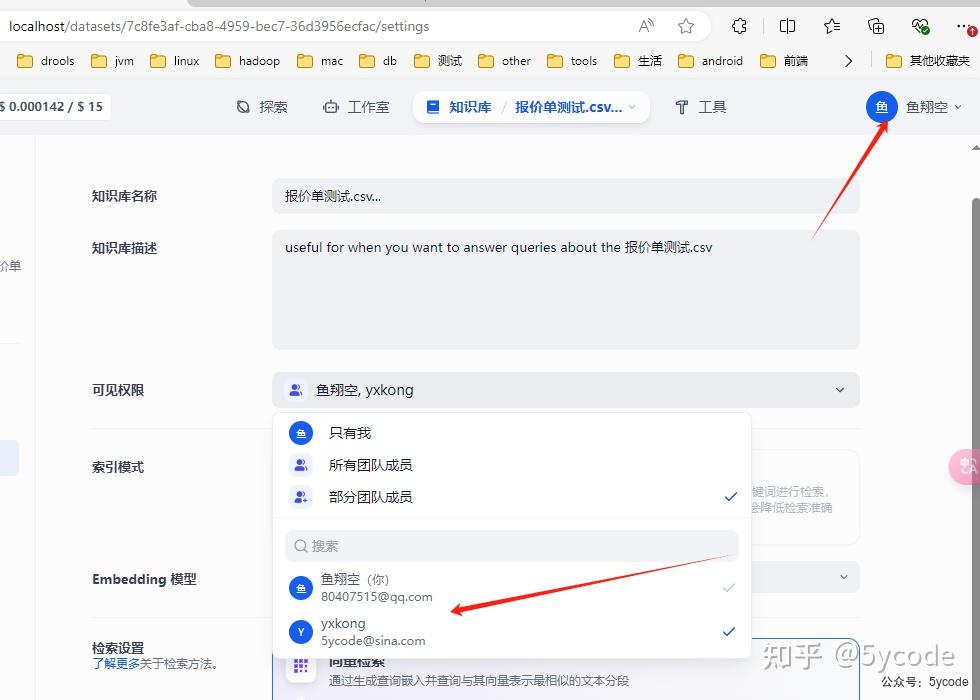The height and width of the screenshot is (700, 980).
Task: Open the 鱼翔空 account dropdown
Action: pos(934,107)
